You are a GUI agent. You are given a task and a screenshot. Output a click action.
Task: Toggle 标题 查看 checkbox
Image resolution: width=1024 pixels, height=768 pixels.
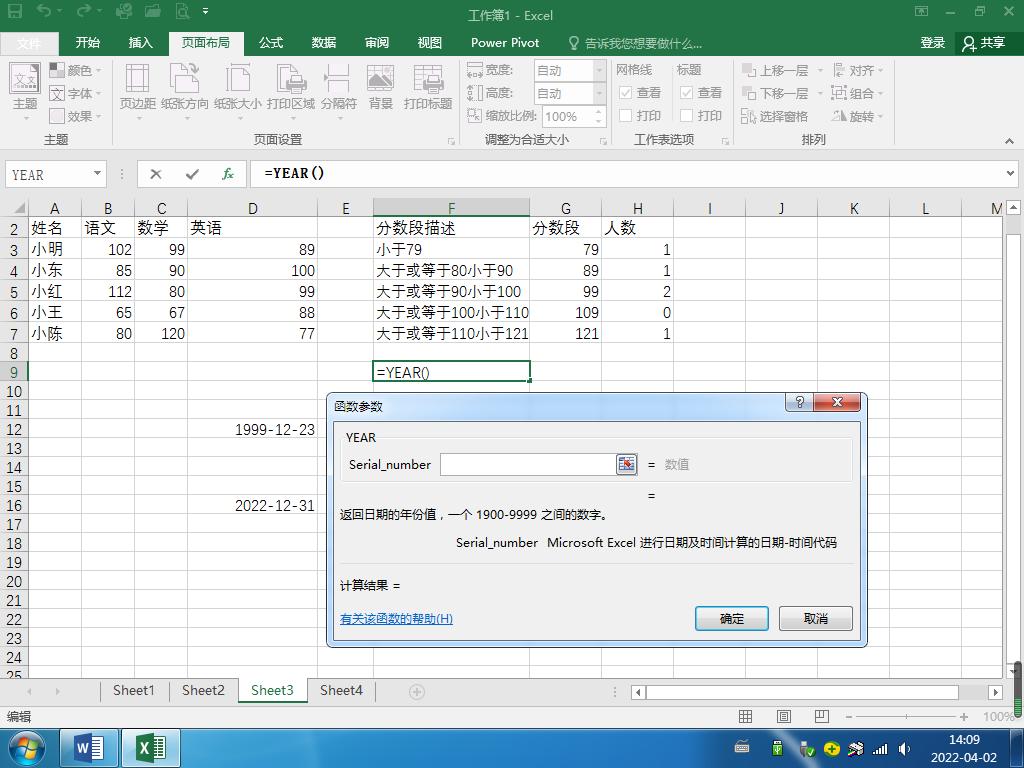pyautogui.click(x=686, y=91)
